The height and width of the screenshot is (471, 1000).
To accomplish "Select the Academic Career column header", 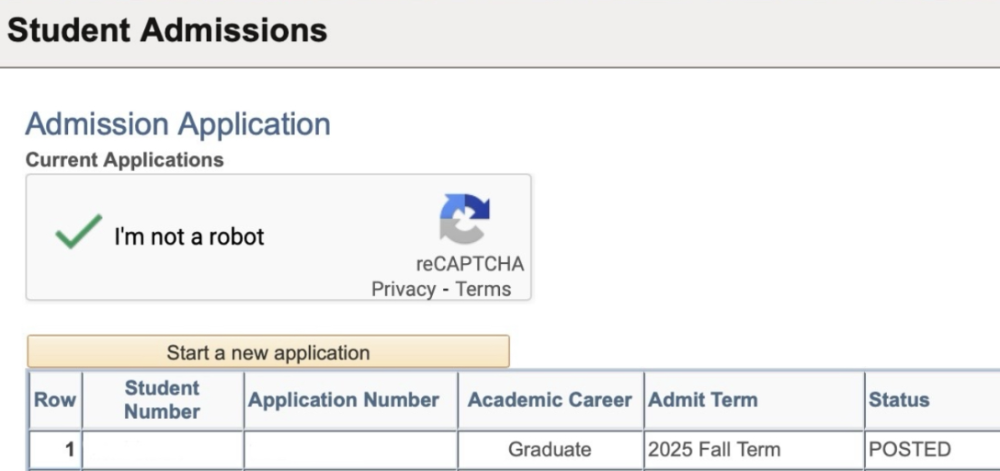I will pos(550,400).
